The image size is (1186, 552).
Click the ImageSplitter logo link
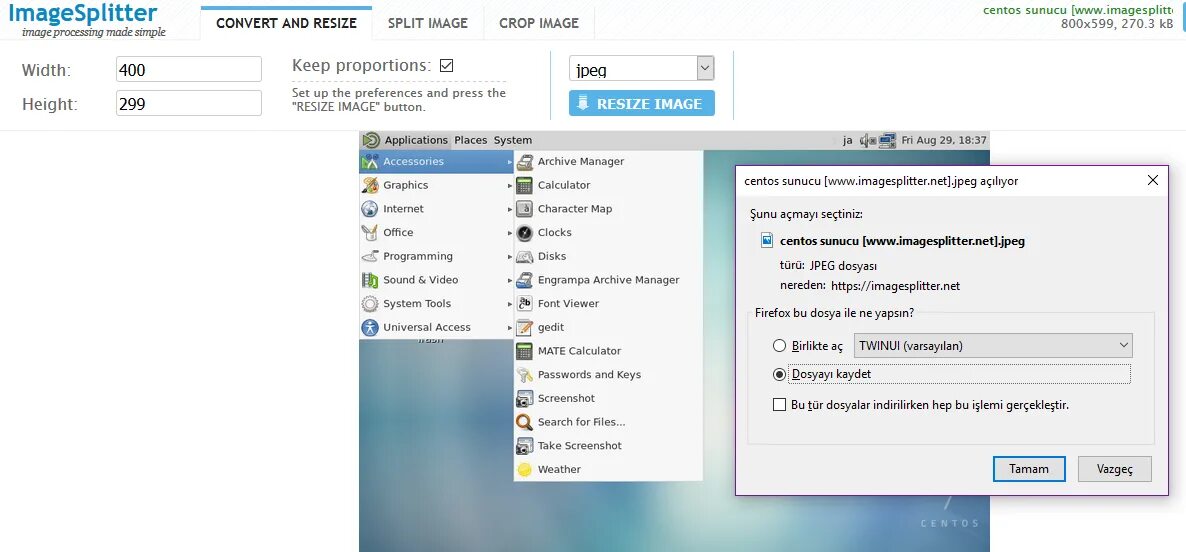click(x=85, y=20)
